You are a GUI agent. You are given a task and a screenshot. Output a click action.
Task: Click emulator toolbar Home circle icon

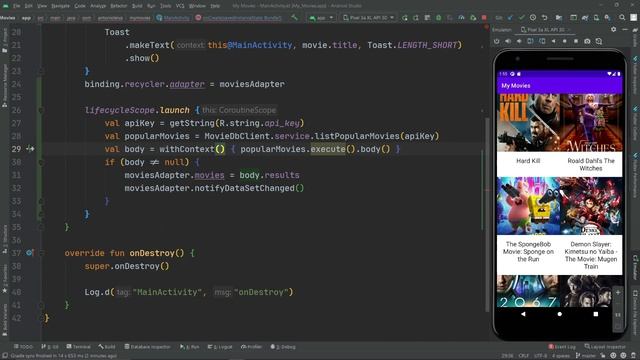[x=564, y=41]
